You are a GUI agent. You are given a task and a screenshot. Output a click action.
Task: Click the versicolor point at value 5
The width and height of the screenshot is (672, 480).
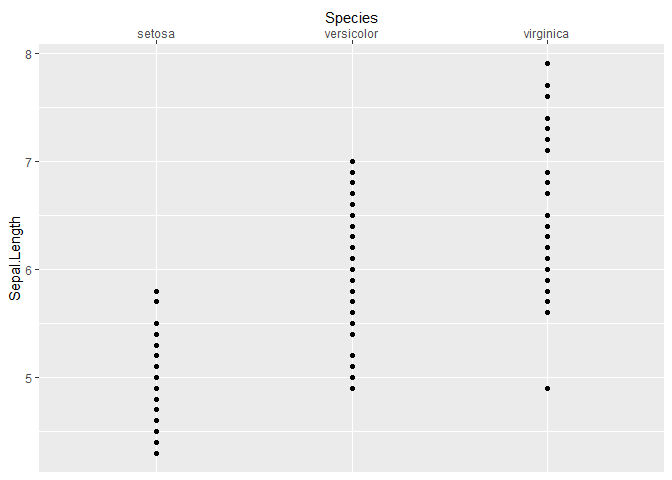pyautogui.click(x=352, y=378)
